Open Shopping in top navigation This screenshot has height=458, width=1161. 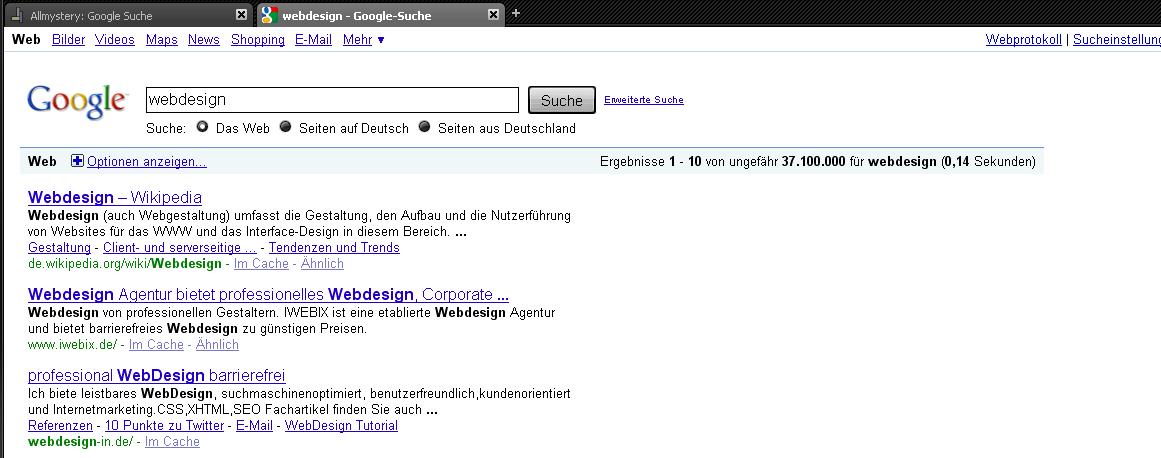click(258, 40)
